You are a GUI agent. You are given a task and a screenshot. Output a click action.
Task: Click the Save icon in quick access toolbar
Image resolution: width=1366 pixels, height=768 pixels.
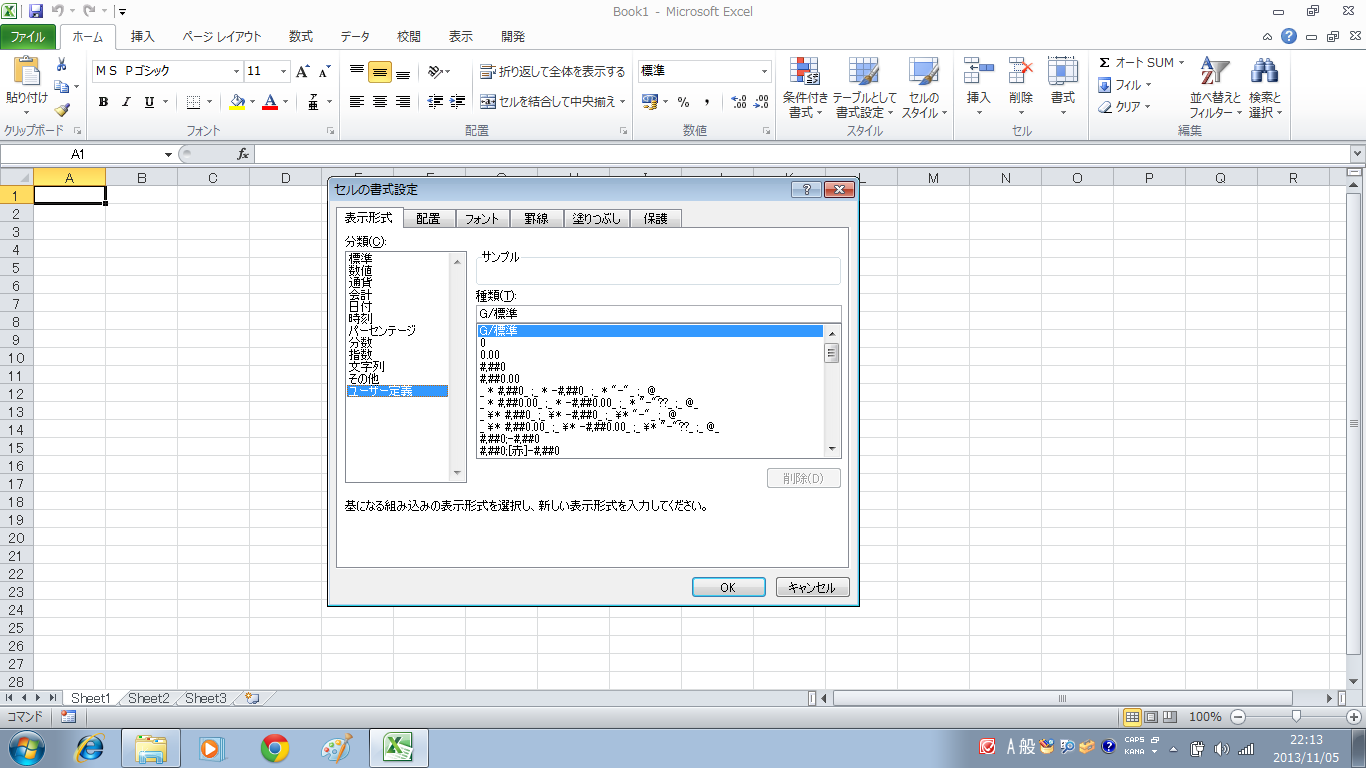[x=36, y=12]
